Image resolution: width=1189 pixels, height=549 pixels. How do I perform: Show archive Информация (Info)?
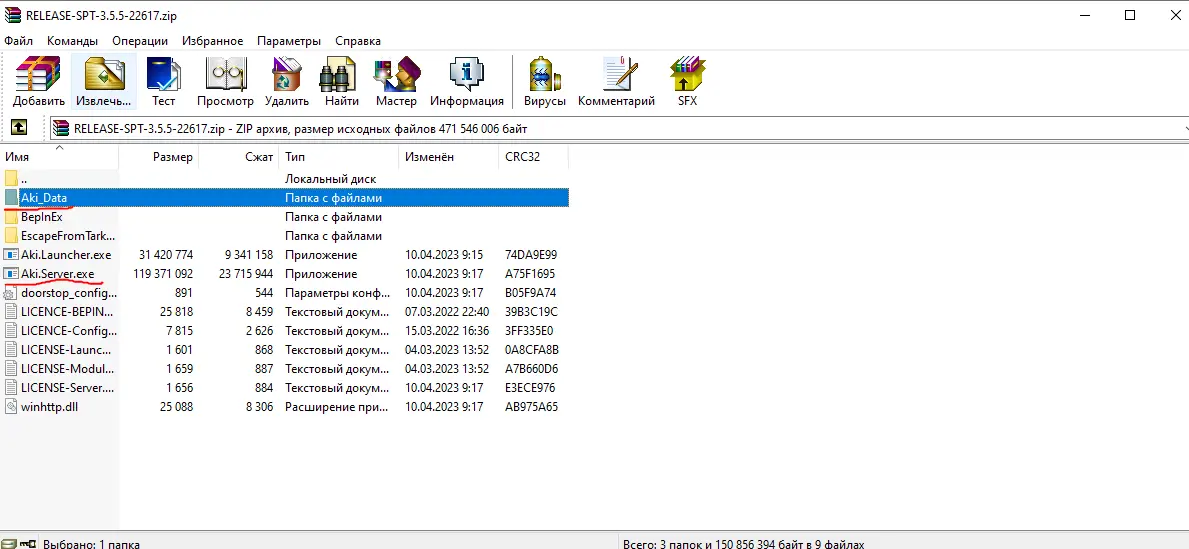466,82
